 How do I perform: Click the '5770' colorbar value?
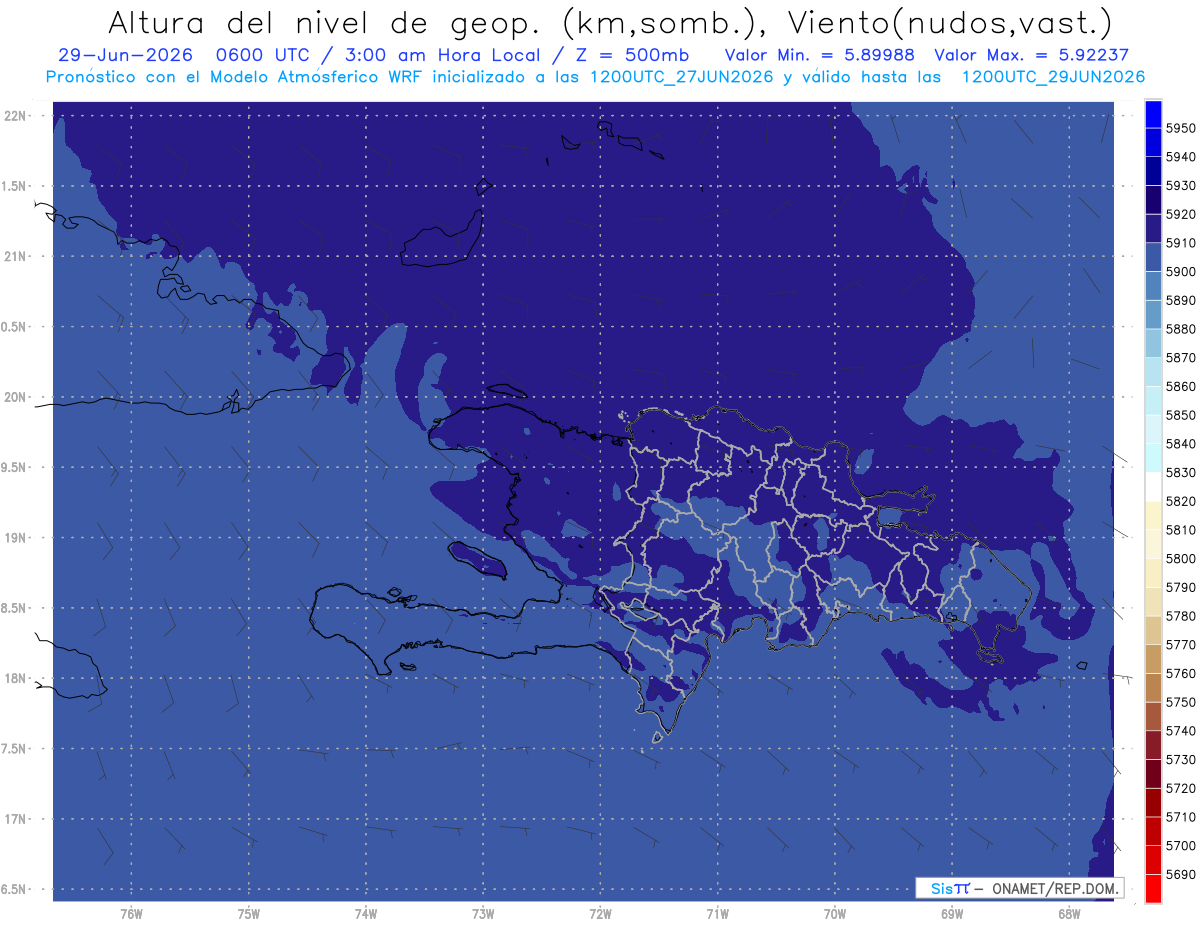click(x=1181, y=645)
